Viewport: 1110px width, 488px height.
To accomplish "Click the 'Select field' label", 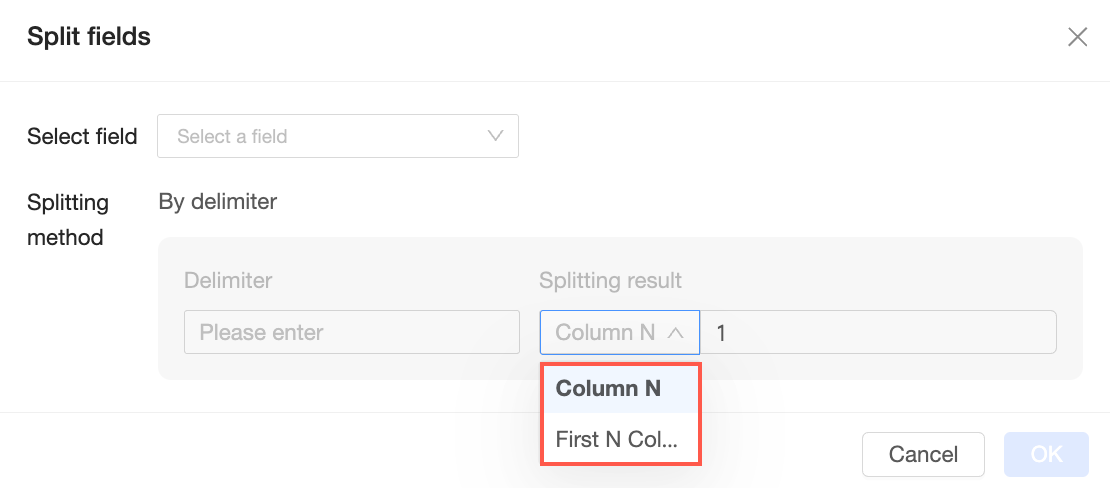I will 82,137.
